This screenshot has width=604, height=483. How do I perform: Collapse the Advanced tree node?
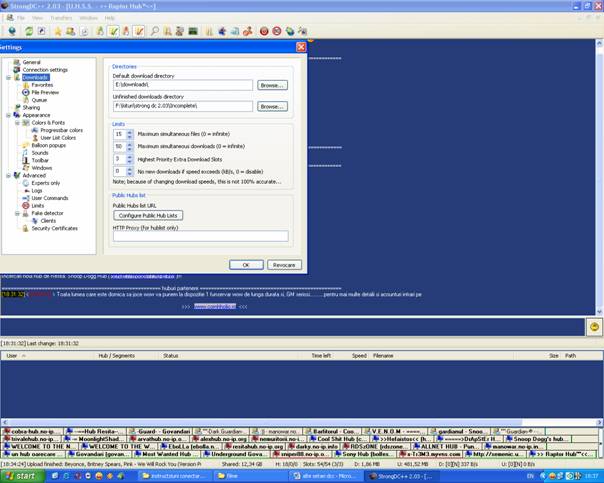point(8,175)
